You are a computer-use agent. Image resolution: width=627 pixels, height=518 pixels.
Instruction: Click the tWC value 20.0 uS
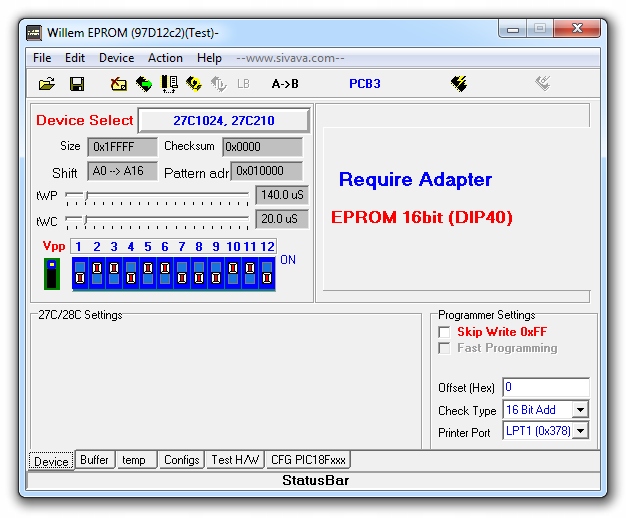click(282, 219)
